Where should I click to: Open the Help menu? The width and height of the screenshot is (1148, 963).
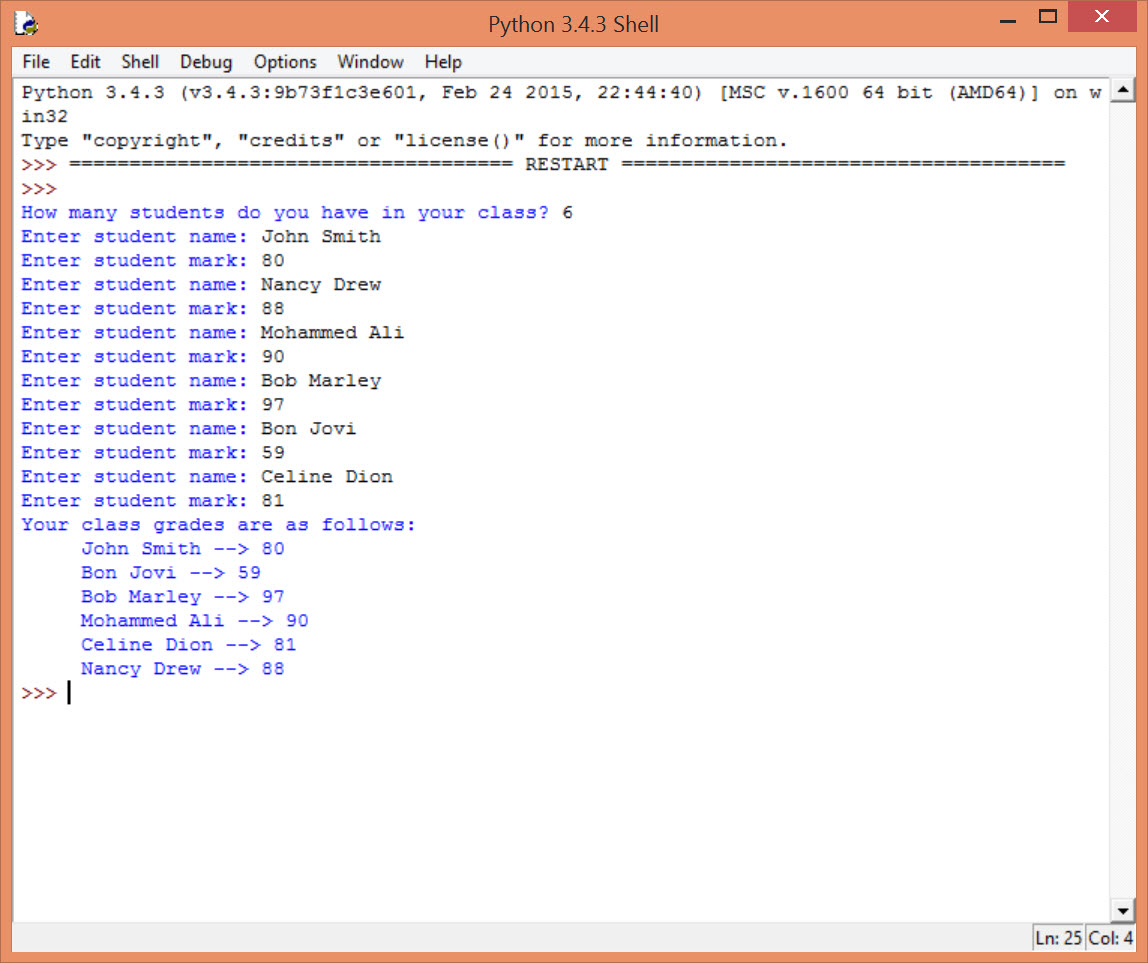coord(443,62)
